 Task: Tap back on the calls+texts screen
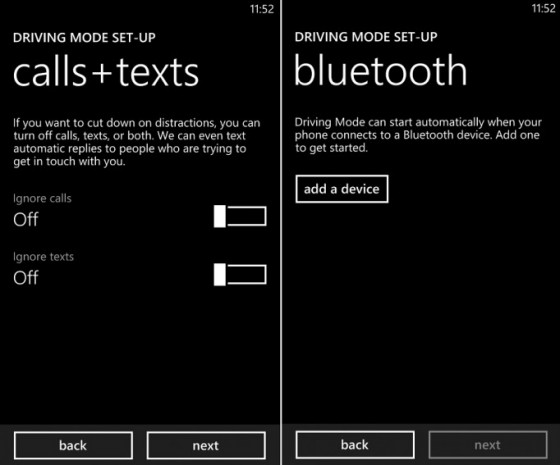pyautogui.click(x=73, y=445)
